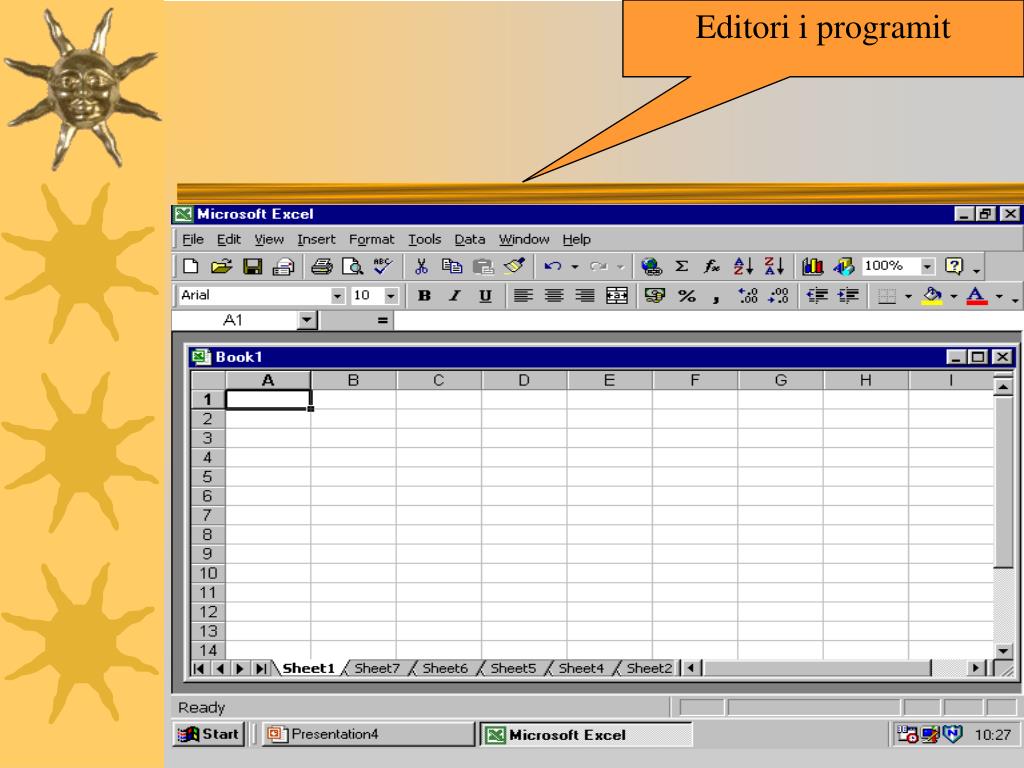
Task: Open the Undo history dropdown arrow
Action: pos(575,266)
